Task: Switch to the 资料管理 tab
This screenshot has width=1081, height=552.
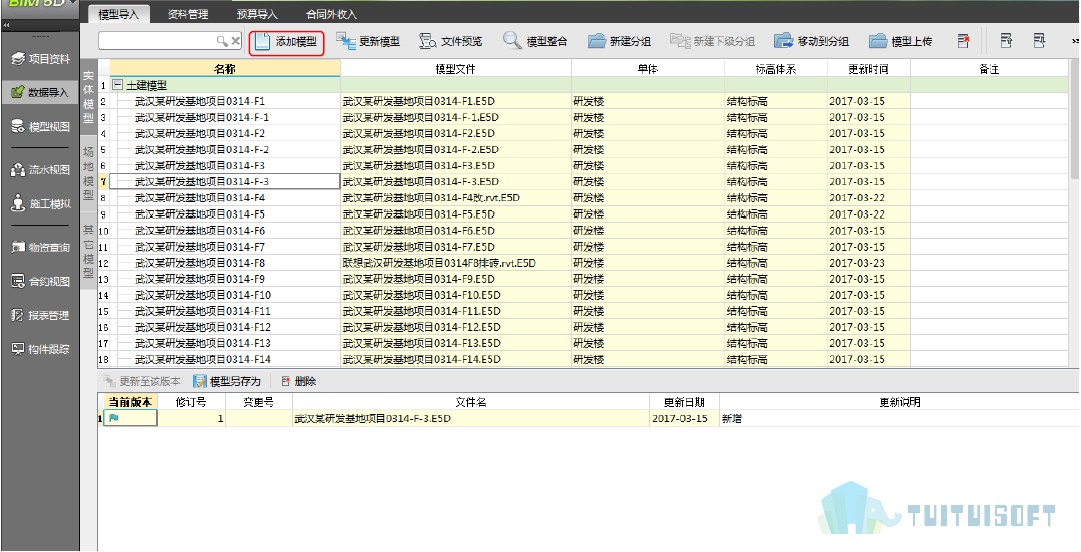Action: (x=188, y=14)
